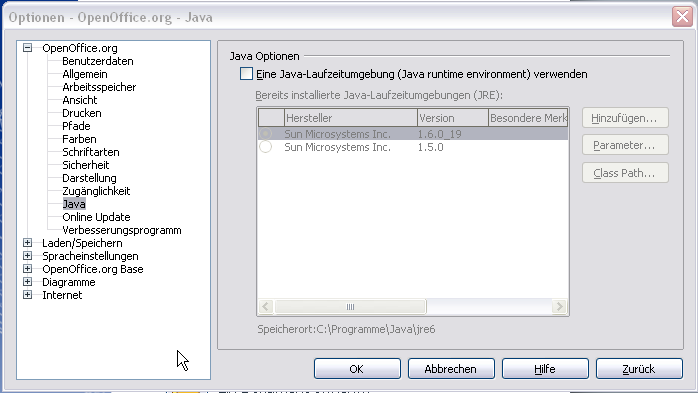The width and height of the screenshot is (698, 393).
Task: Expand the OpenOffice.org Base node
Action: pos(28,269)
